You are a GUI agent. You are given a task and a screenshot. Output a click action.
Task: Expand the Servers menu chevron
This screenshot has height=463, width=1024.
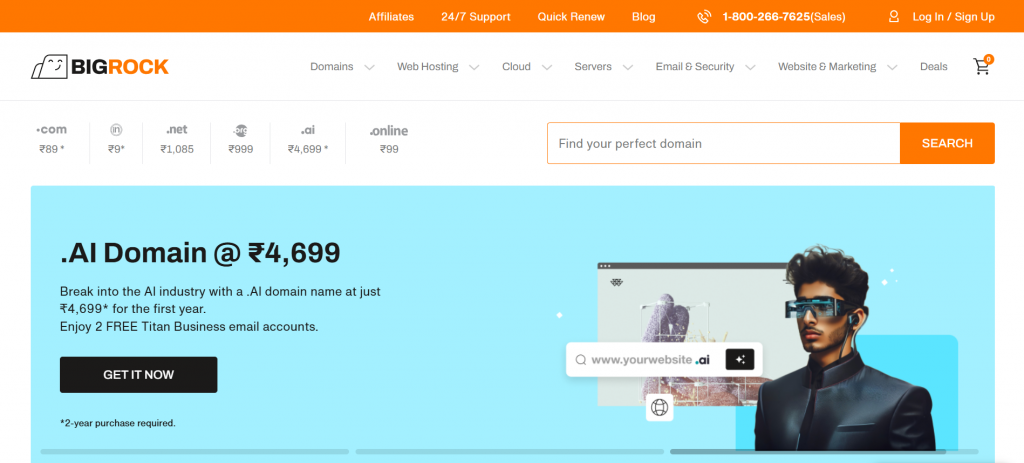tap(628, 67)
